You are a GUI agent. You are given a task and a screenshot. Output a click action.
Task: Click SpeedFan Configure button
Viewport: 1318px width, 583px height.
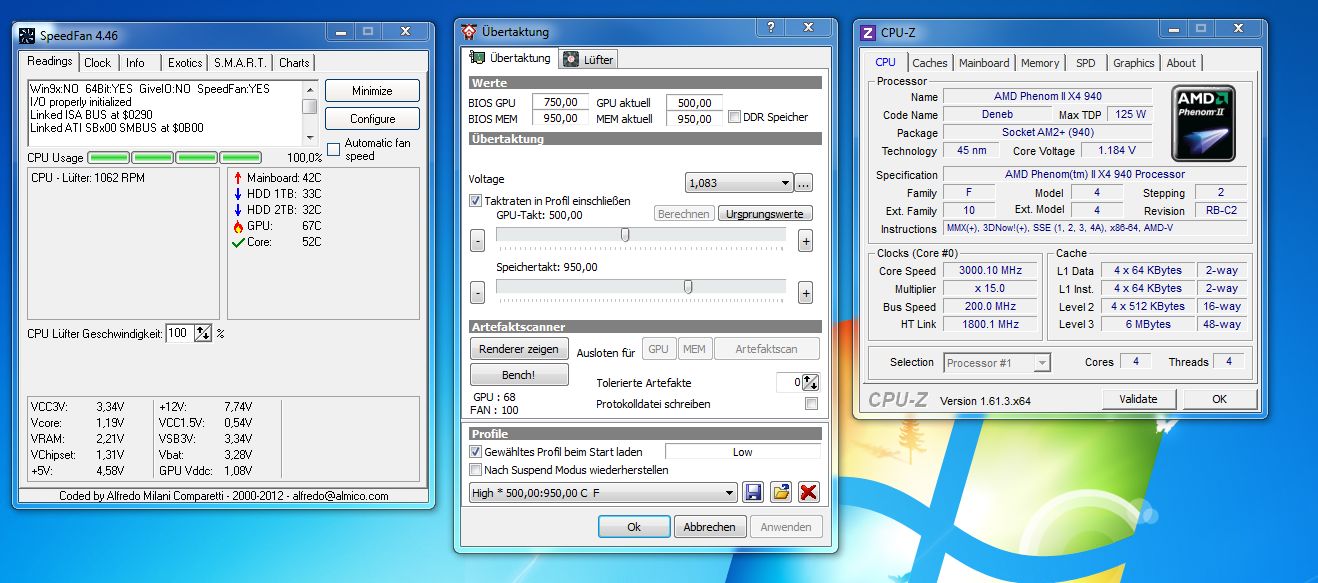click(372, 119)
